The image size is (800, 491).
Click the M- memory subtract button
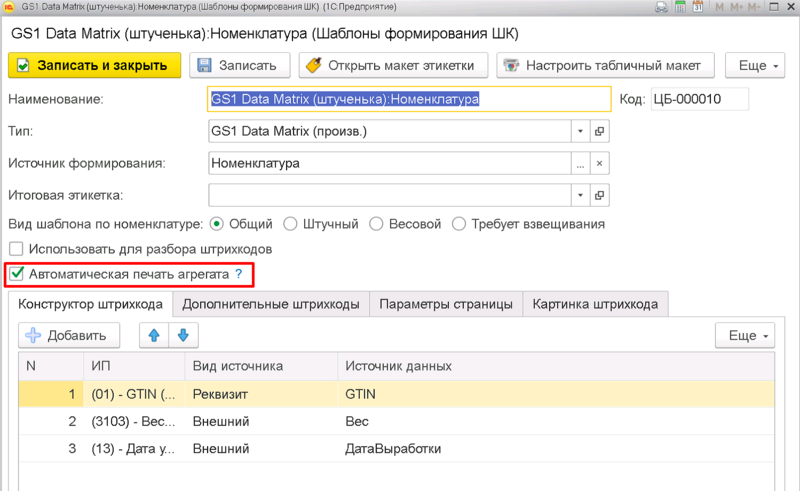[754, 7]
